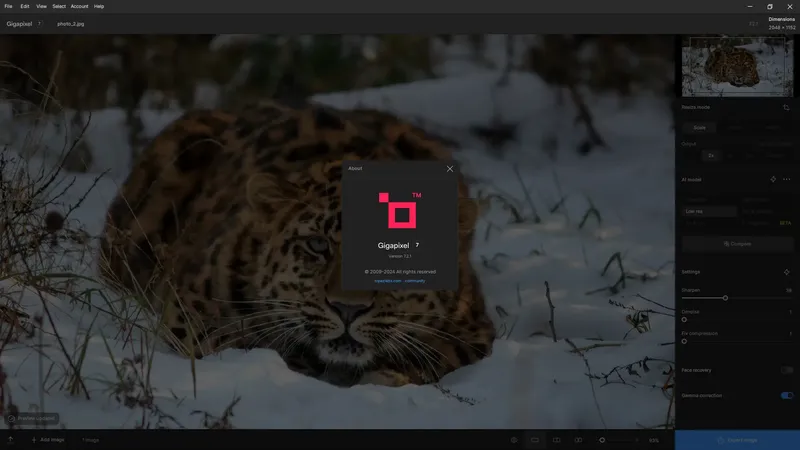
Task: Open the File menu
Action: (x=8, y=6)
